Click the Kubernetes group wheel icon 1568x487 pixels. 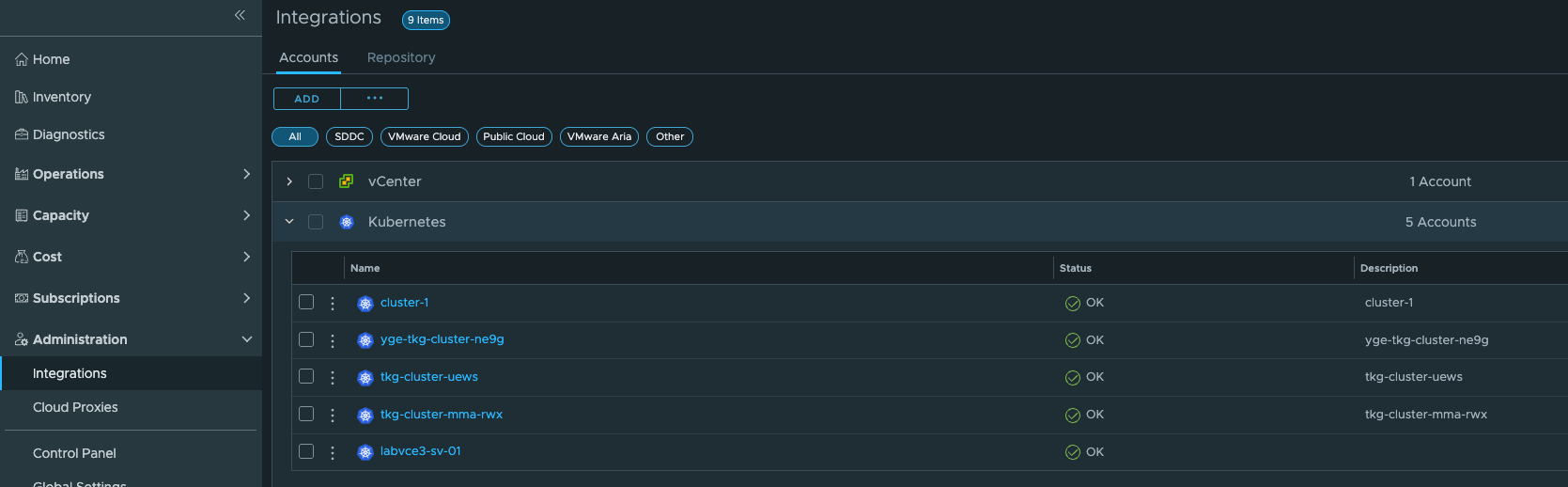(x=347, y=222)
